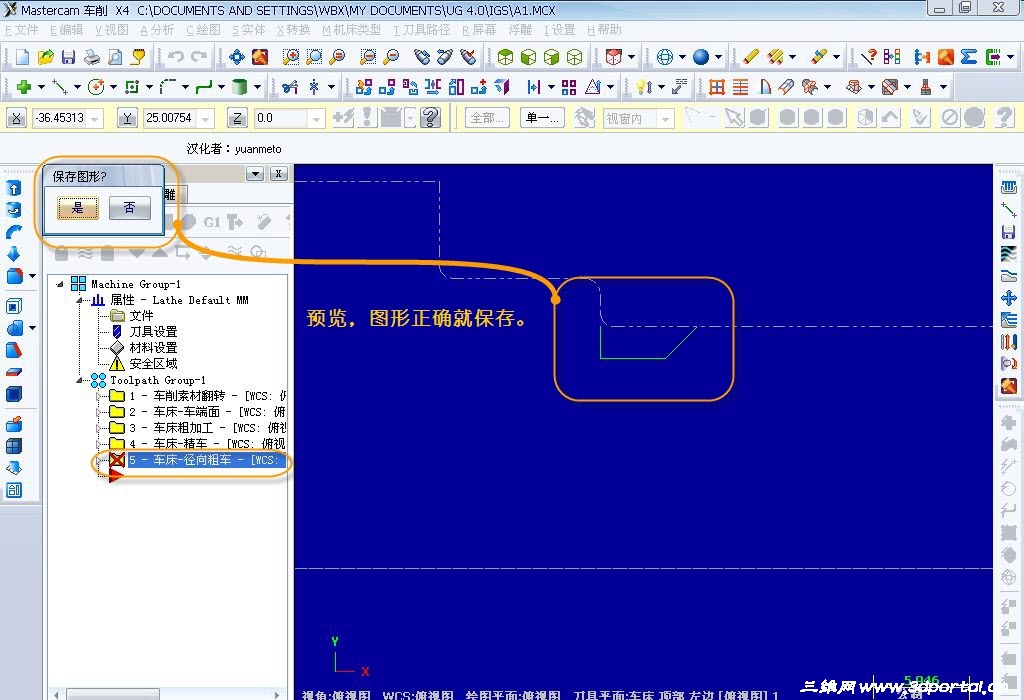Fit geometry to screen with the blue arrows icon

tap(236, 57)
